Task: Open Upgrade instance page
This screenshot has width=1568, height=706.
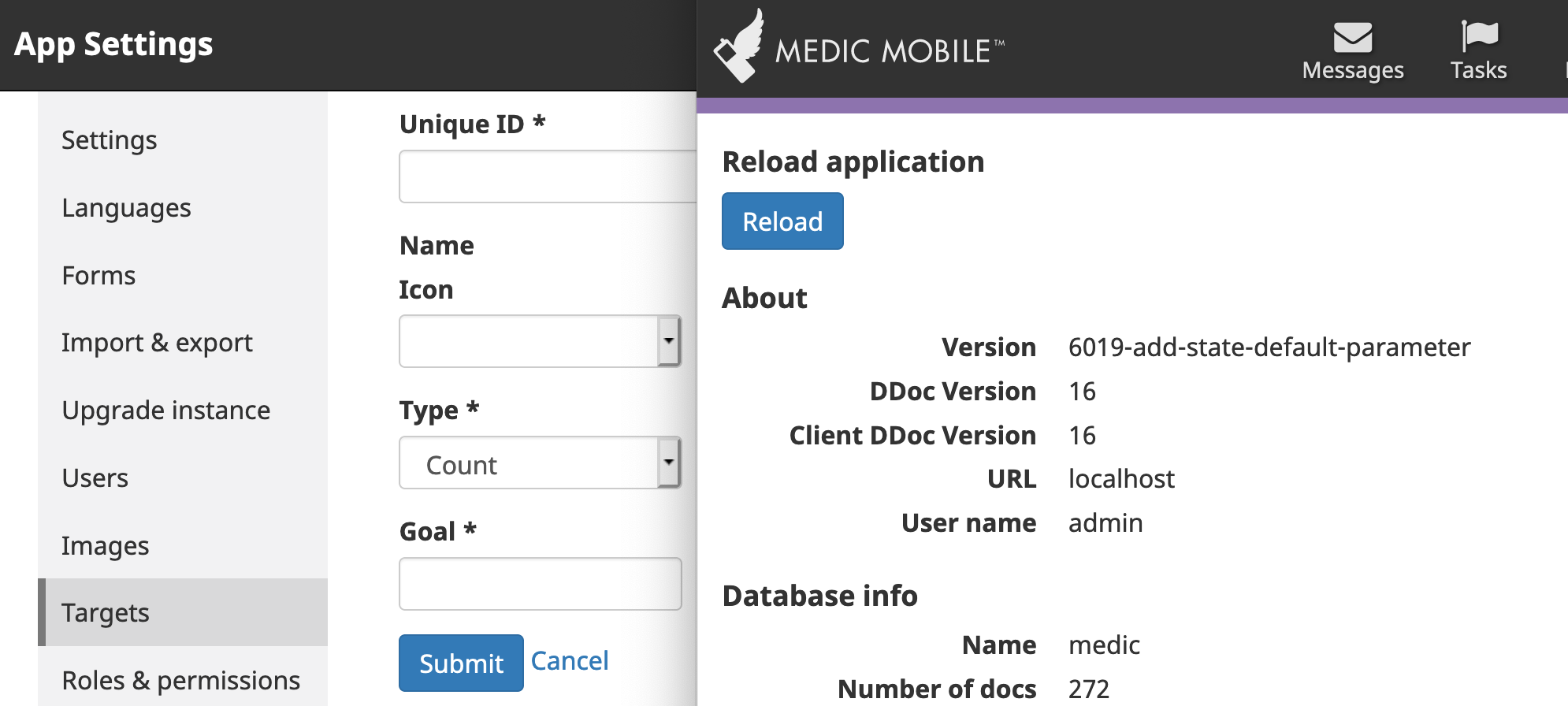Action: tap(183, 411)
